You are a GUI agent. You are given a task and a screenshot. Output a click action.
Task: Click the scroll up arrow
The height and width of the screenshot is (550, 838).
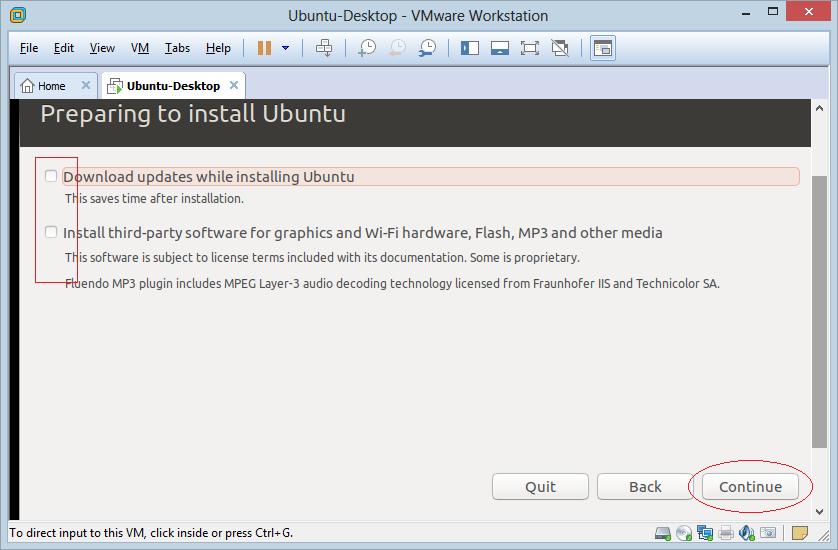pos(819,109)
